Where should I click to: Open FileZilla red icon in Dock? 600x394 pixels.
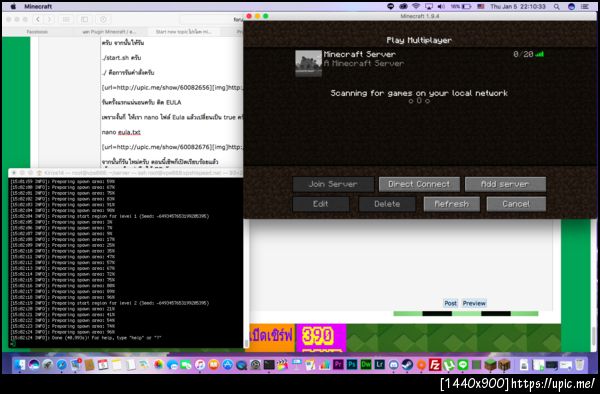(435, 365)
